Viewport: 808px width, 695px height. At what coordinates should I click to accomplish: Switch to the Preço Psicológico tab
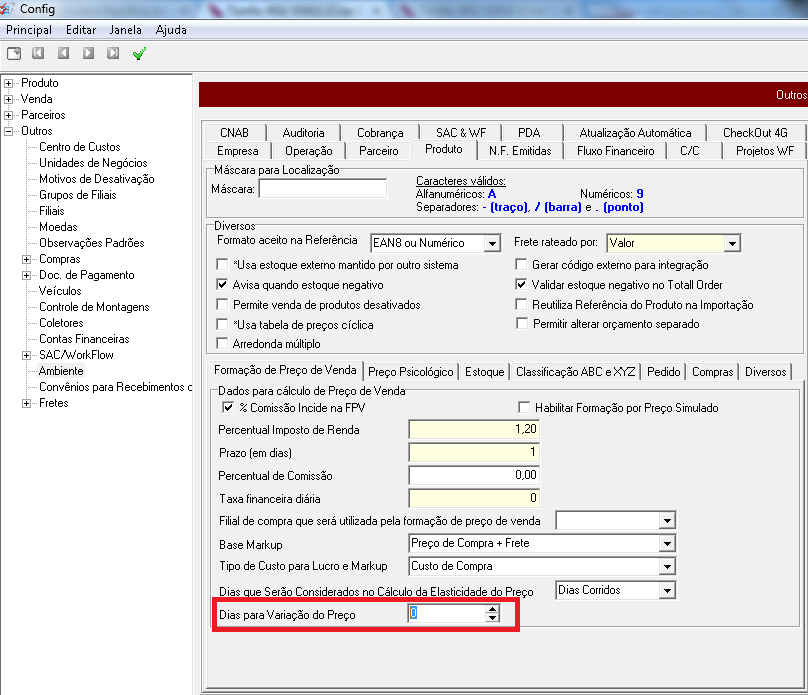[x=411, y=372]
